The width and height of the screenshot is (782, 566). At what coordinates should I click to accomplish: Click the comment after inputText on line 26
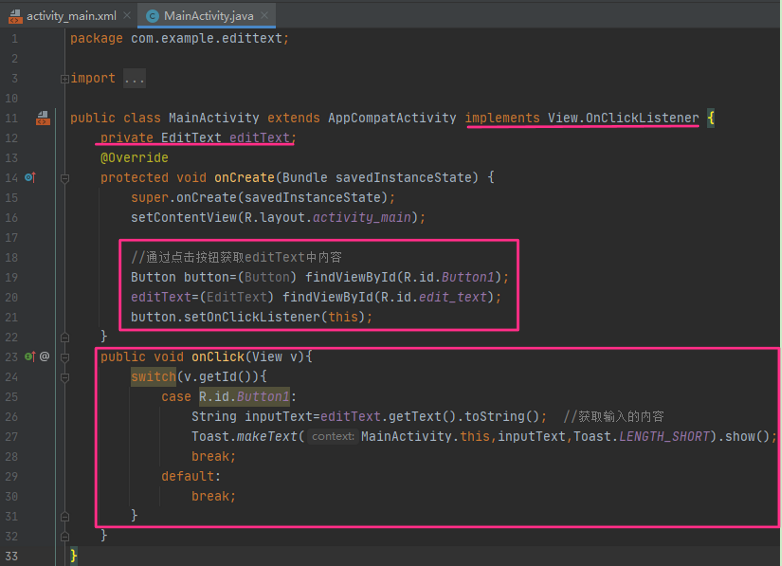click(613, 416)
